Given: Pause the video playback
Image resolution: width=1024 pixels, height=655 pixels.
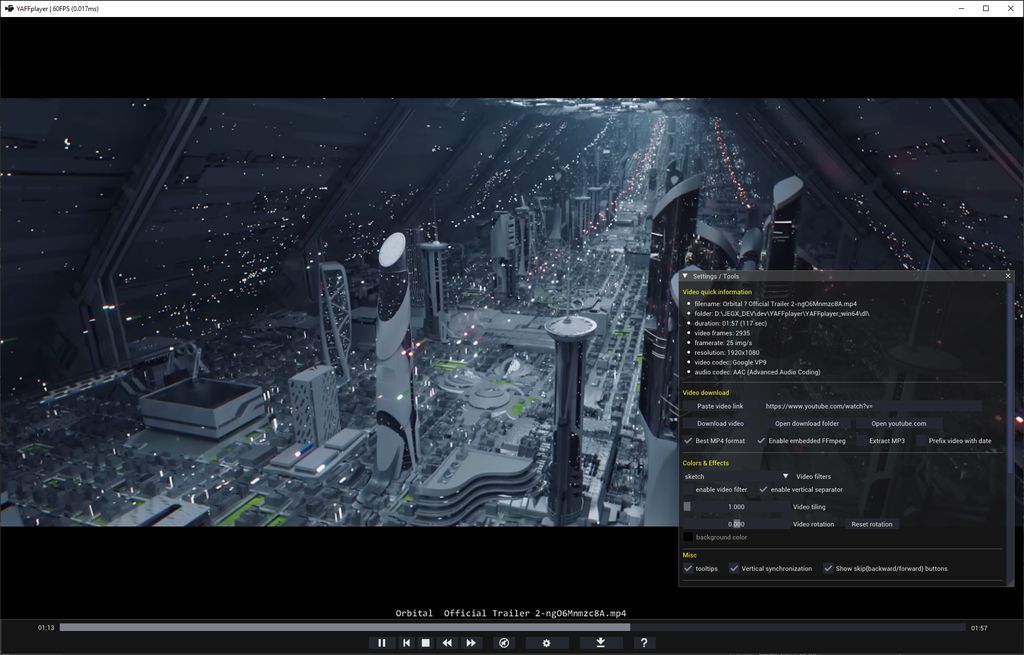Looking at the screenshot, I should click(x=381, y=643).
